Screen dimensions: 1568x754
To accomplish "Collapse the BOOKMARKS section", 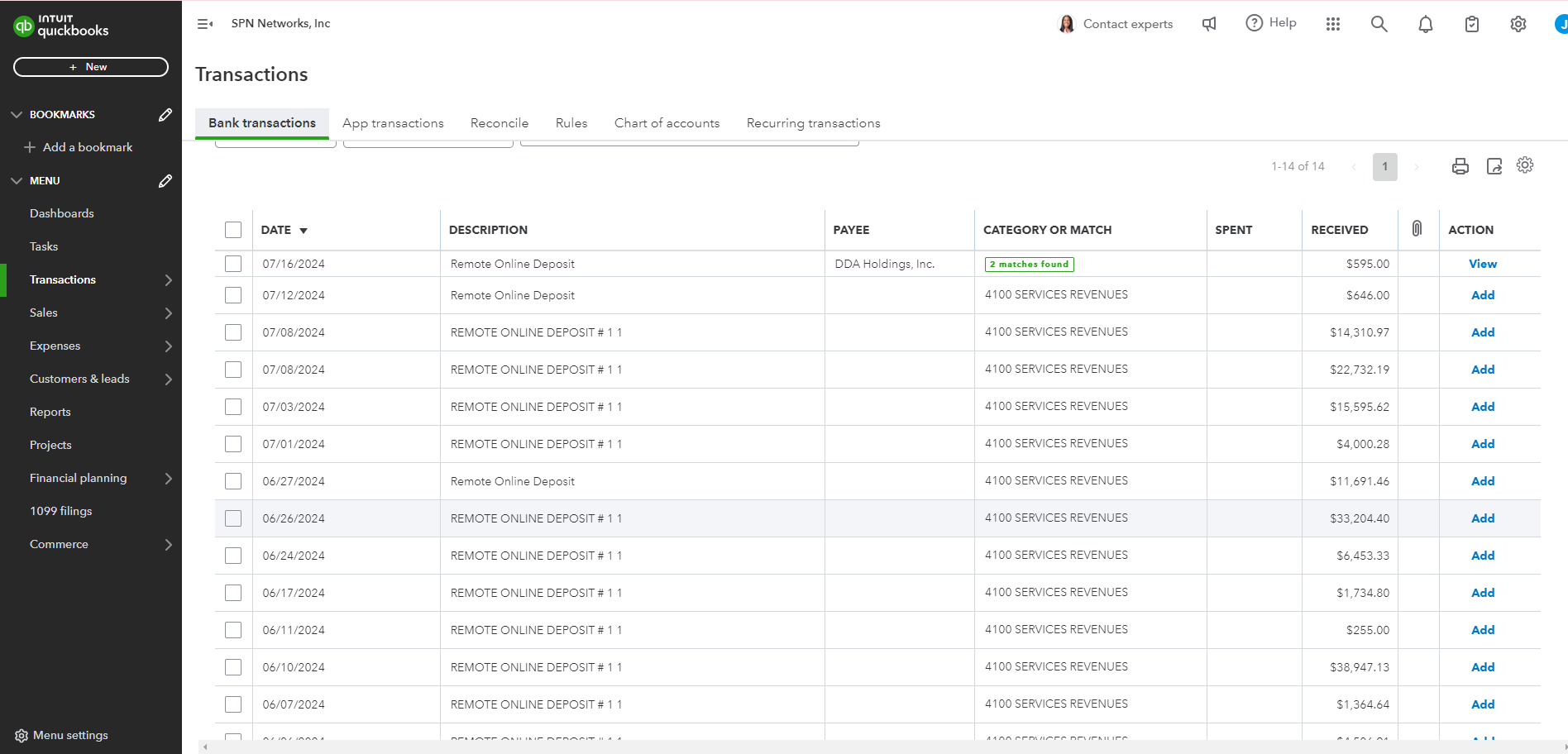I will pos(17,115).
